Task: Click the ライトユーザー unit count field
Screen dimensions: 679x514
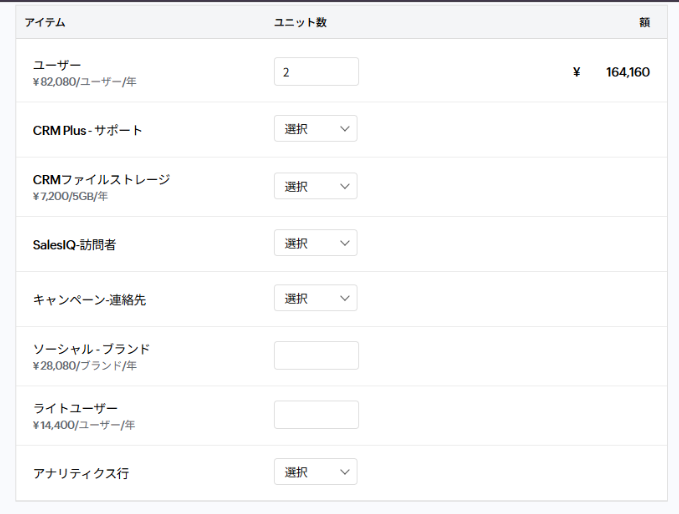Action: 316,415
